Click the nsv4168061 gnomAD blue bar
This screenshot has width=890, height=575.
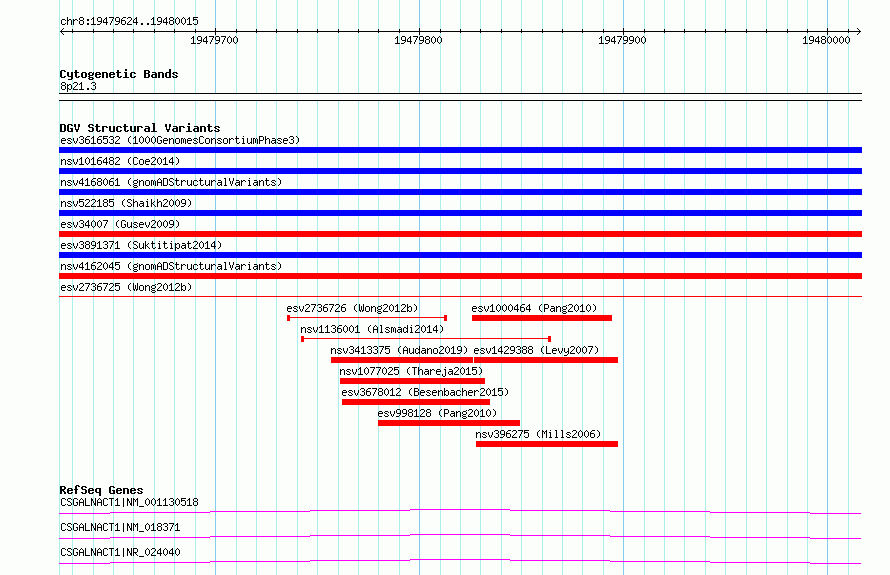(460, 192)
